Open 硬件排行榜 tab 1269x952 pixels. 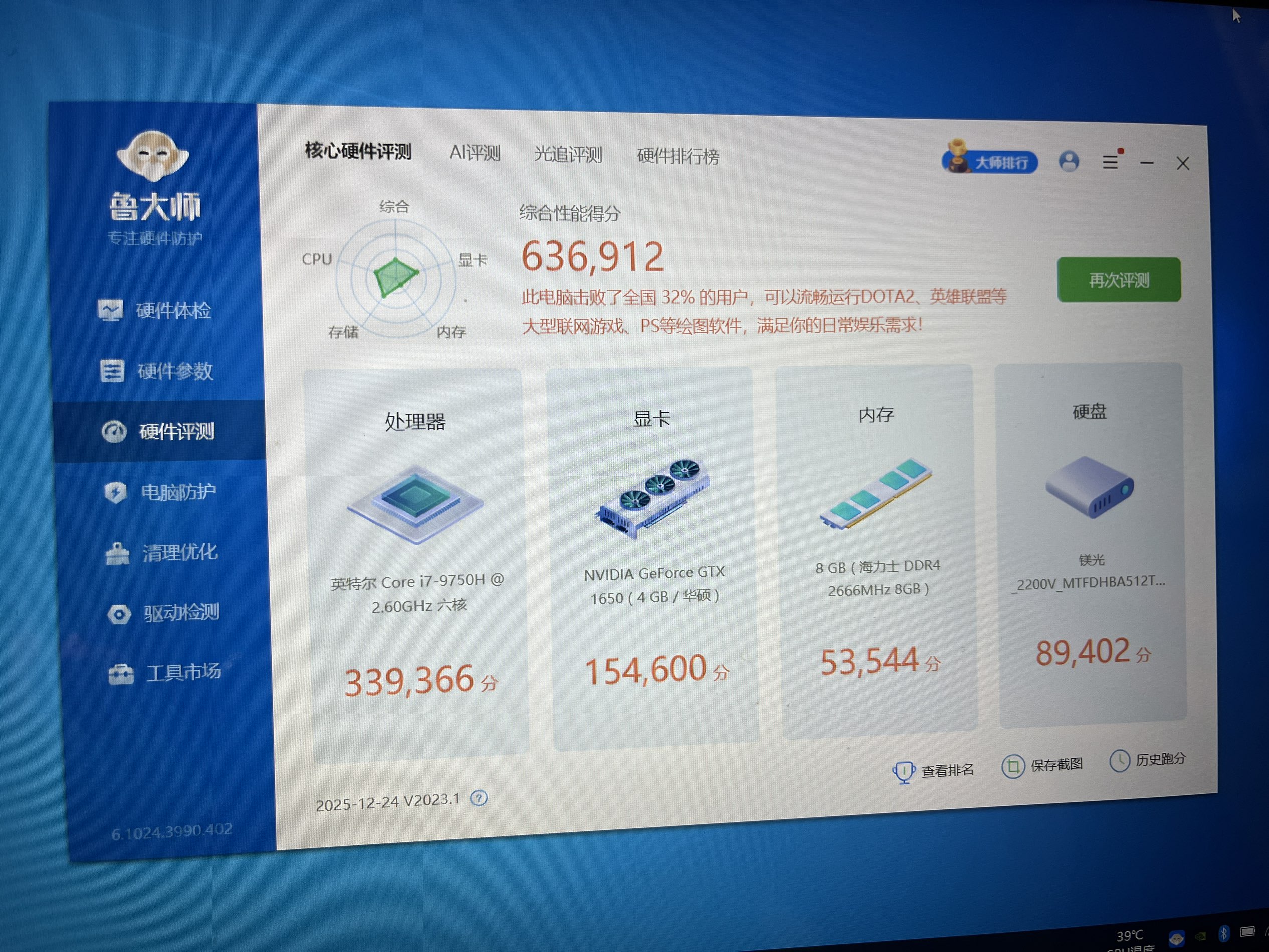click(x=678, y=156)
